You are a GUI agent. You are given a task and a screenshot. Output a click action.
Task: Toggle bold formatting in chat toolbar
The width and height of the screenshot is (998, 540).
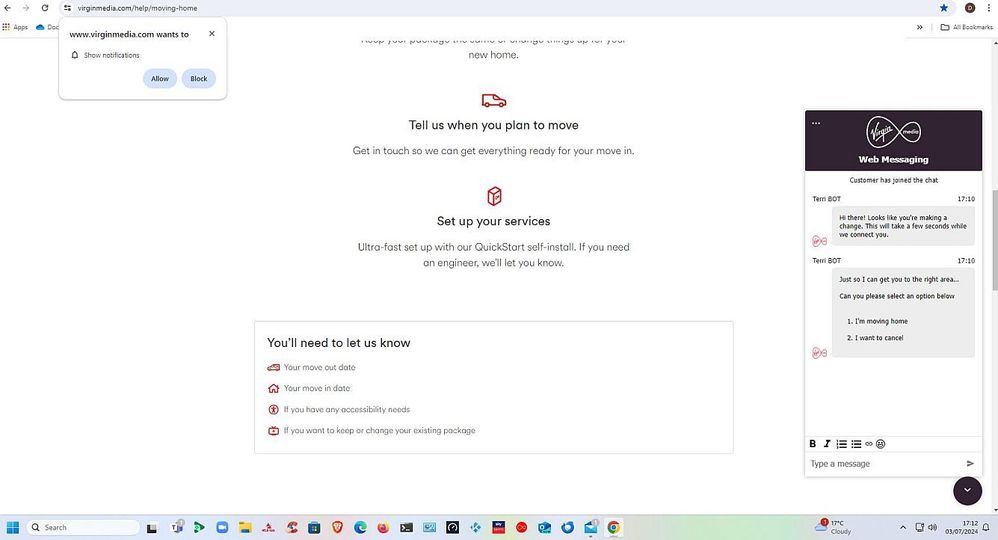click(813, 444)
